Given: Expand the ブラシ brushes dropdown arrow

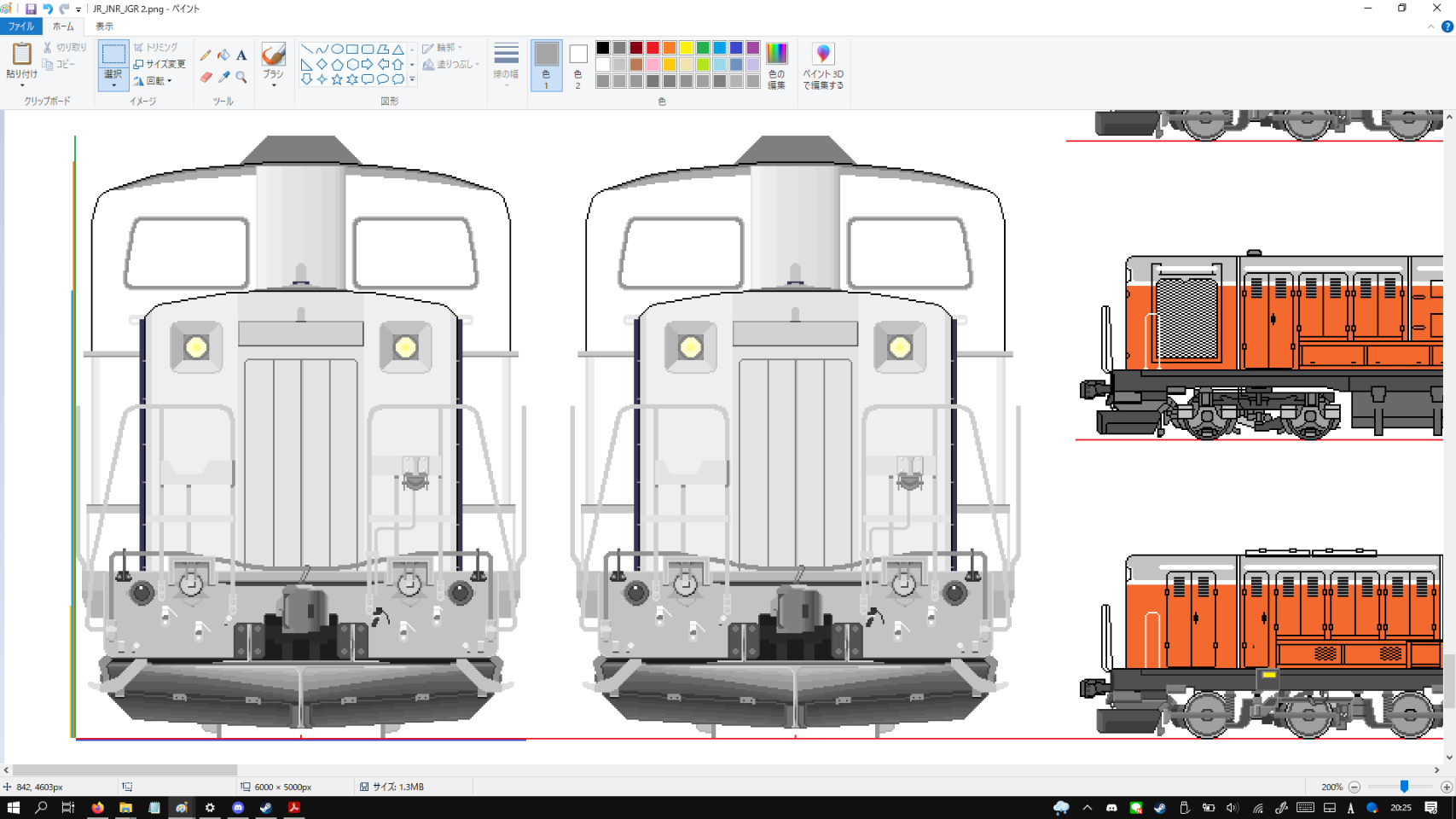Looking at the screenshot, I should pos(273,85).
